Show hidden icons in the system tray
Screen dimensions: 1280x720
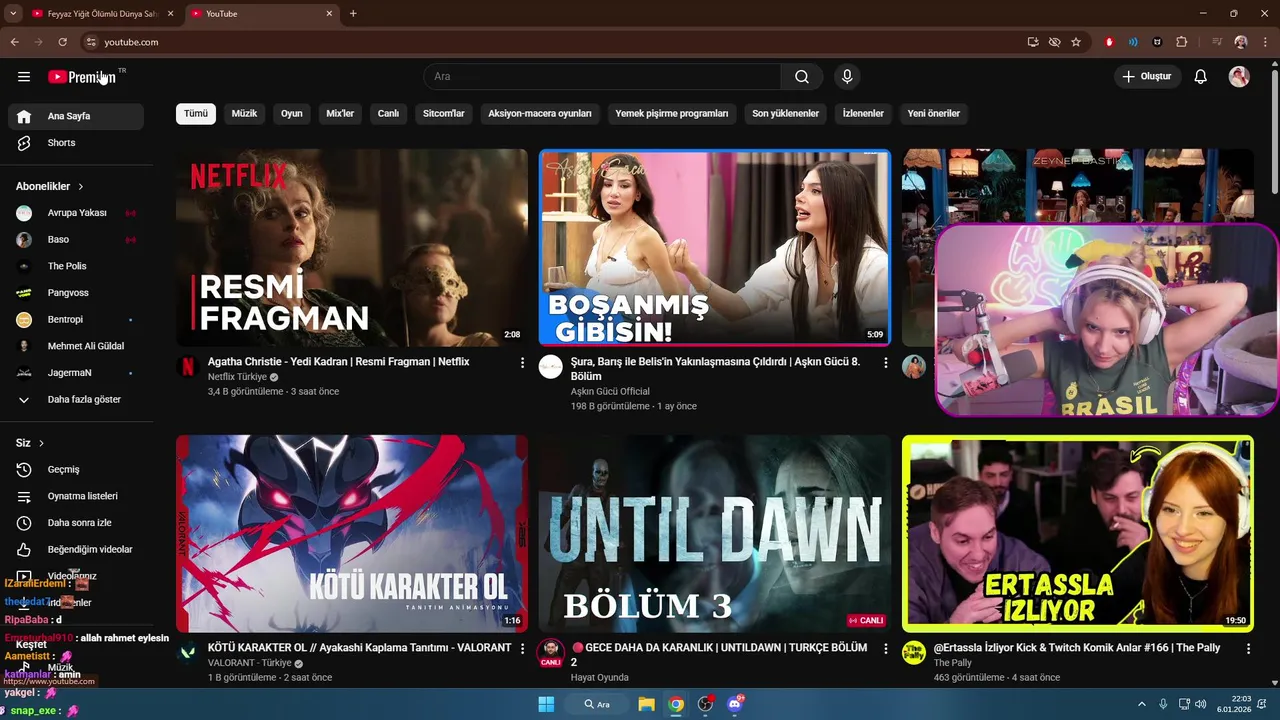tap(1142, 704)
